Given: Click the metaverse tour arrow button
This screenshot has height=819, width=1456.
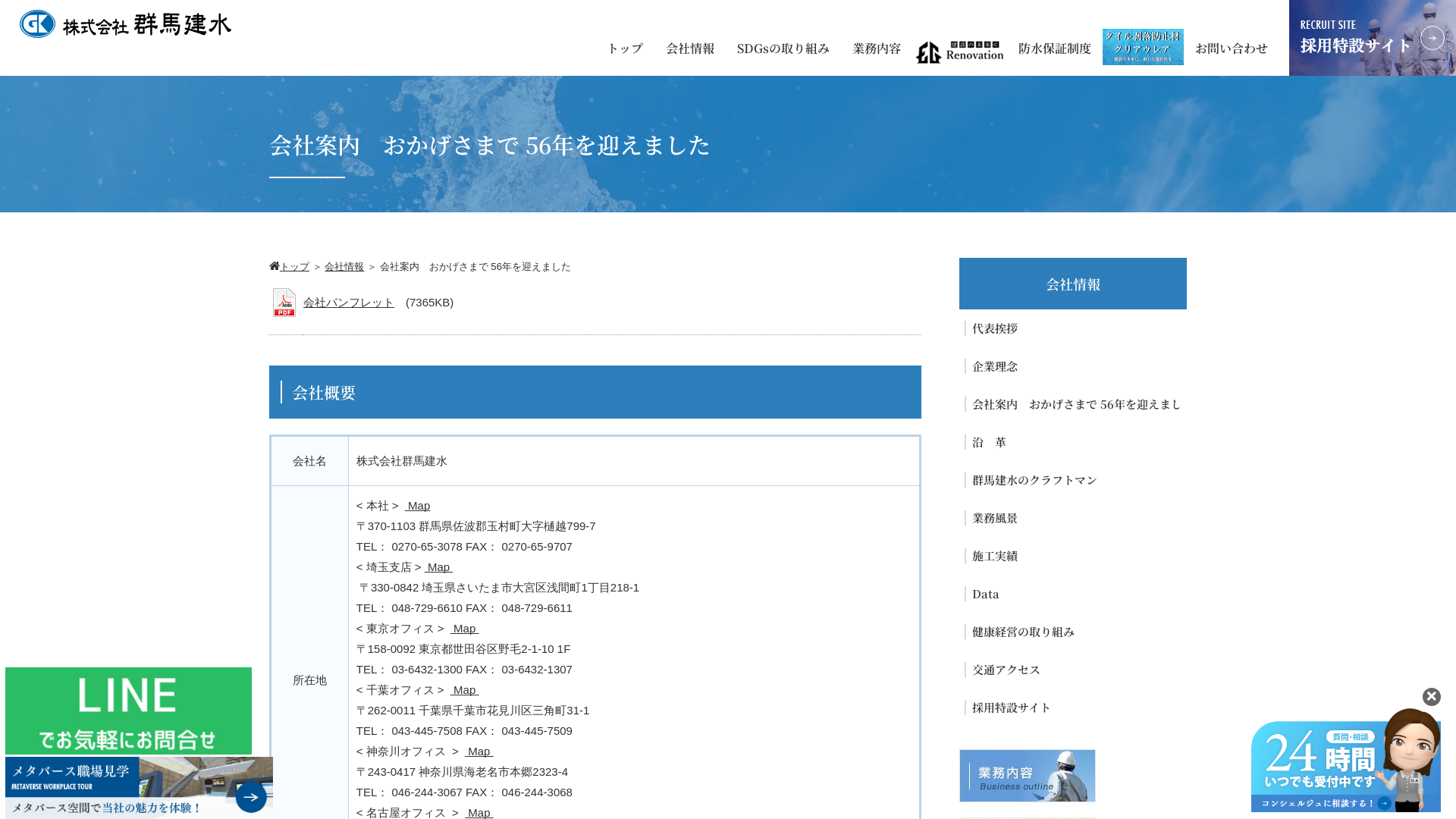Looking at the screenshot, I should [251, 797].
